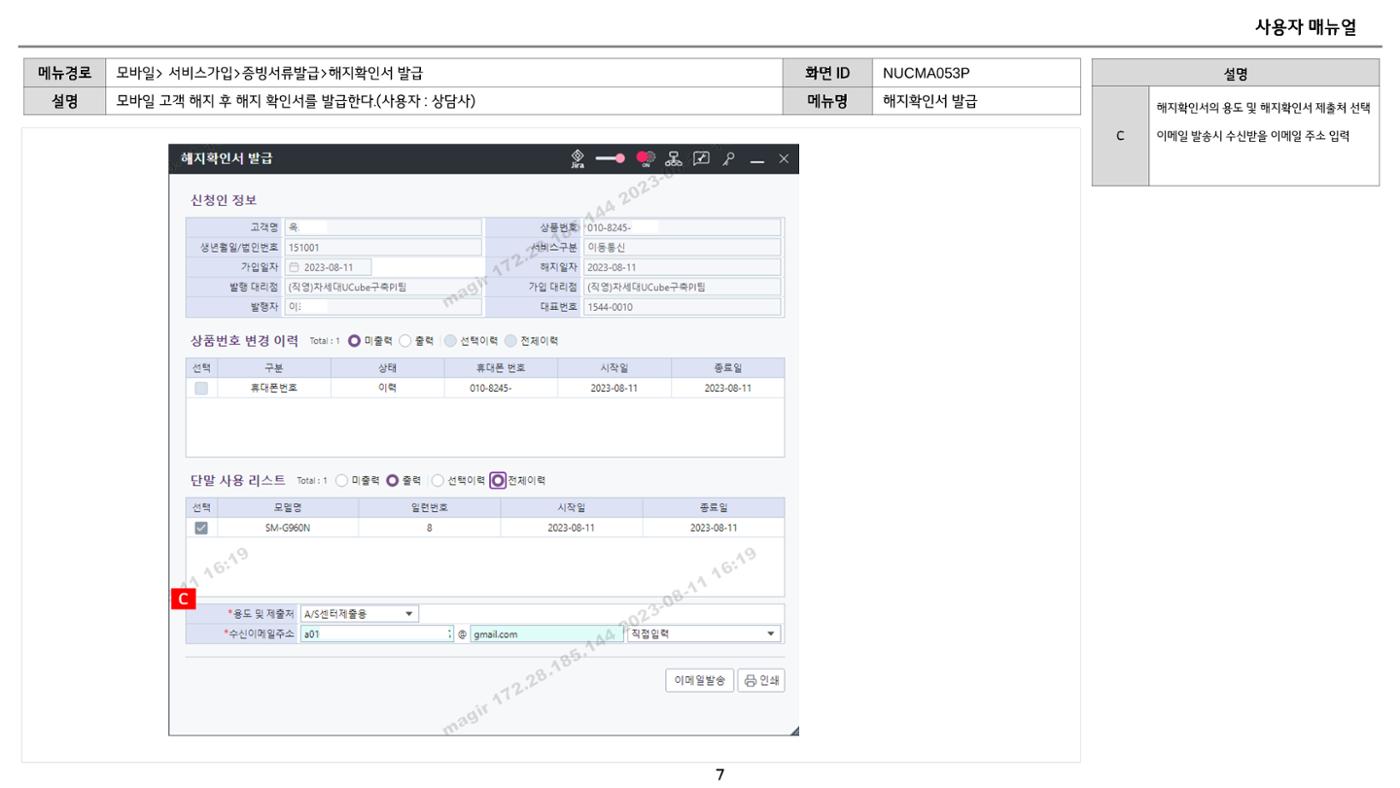
Task: Click the 발행자 field
Action: click(x=384, y=307)
